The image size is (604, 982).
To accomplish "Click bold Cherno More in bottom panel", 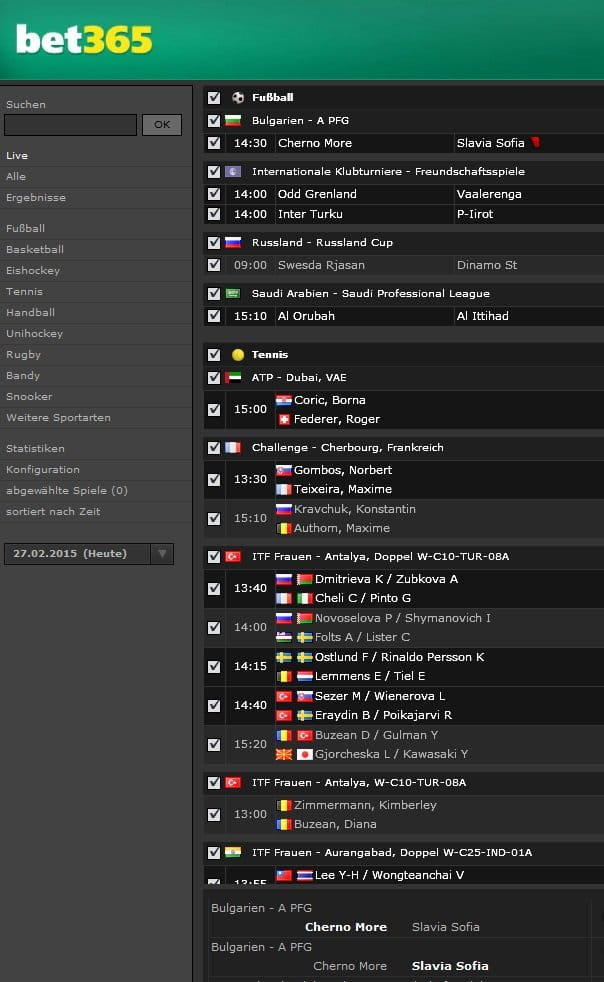I will click(x=346, y=927).
